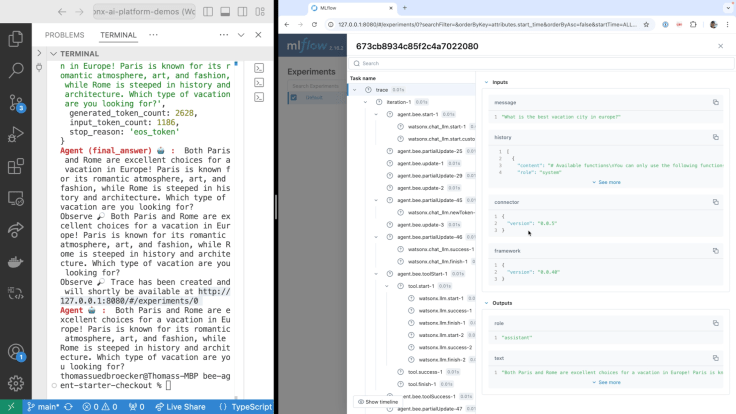736x414 pixels.
Task: Open the VS Code Explorer view
Action: [x=16, y=39]
